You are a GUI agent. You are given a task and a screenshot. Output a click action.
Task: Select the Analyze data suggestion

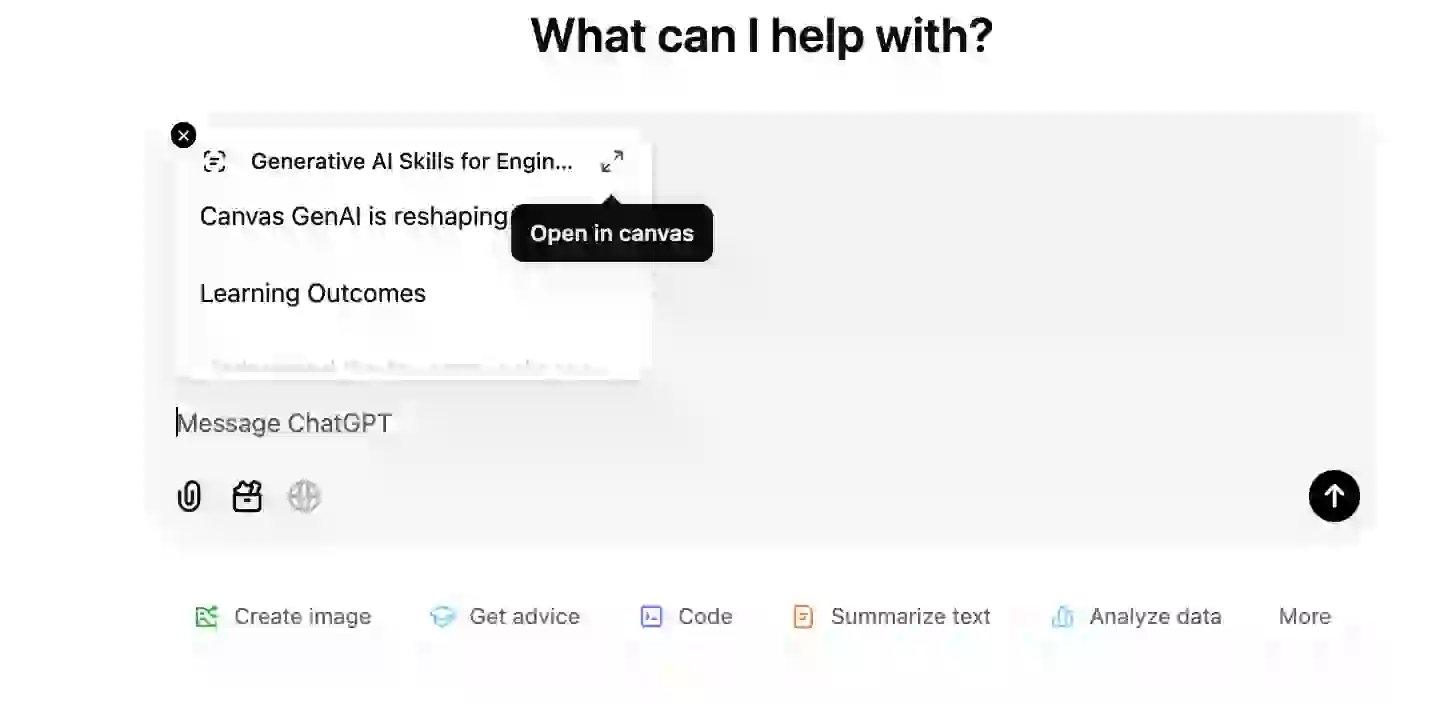point(1136,617)
